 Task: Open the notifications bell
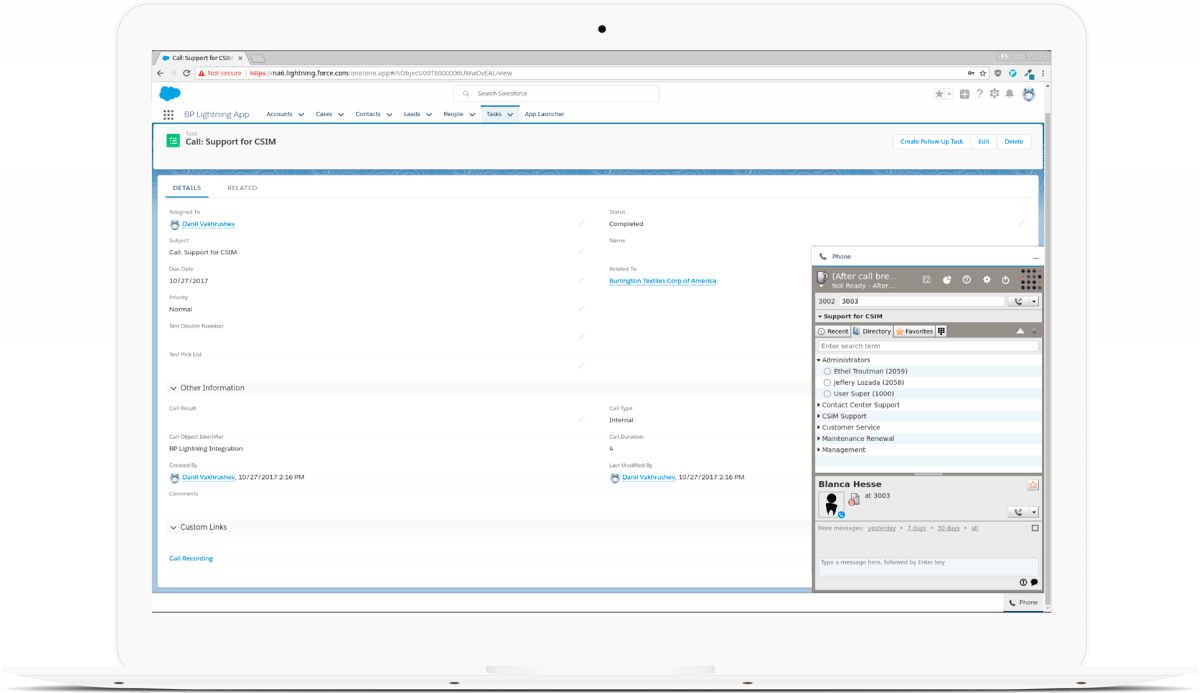pos(1010,94)
